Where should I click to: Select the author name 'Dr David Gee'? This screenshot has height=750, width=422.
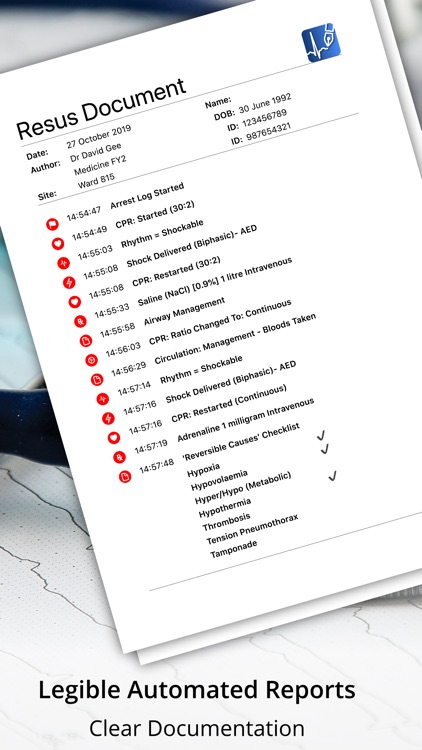[x=96, y=153]
